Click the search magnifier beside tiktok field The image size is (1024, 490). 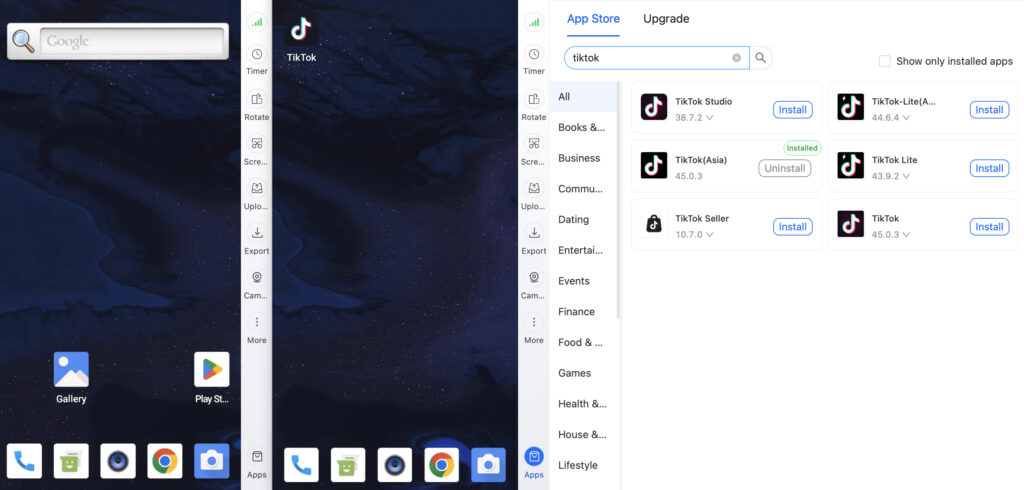click(760, 57)
